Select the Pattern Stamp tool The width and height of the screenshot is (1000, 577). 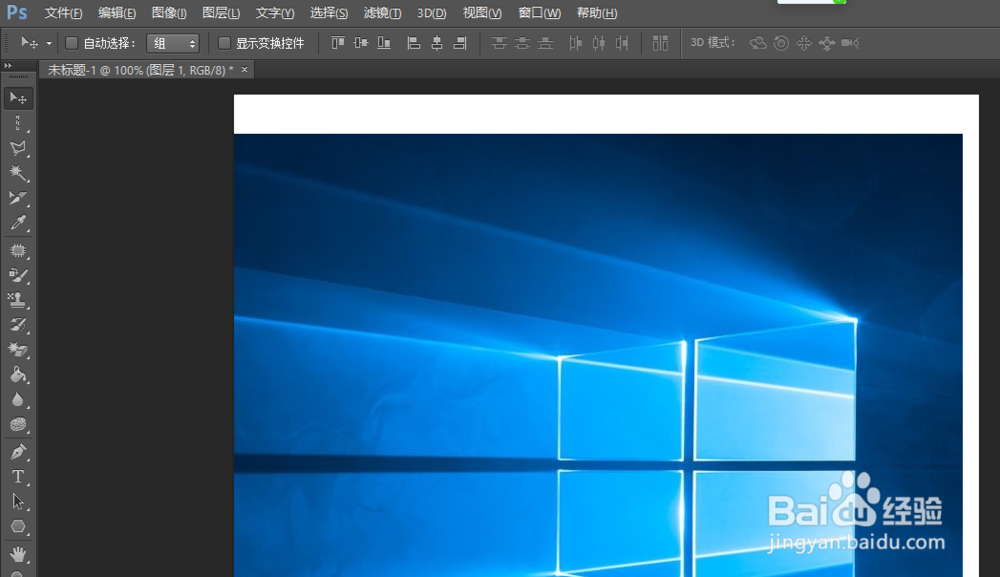18,300
